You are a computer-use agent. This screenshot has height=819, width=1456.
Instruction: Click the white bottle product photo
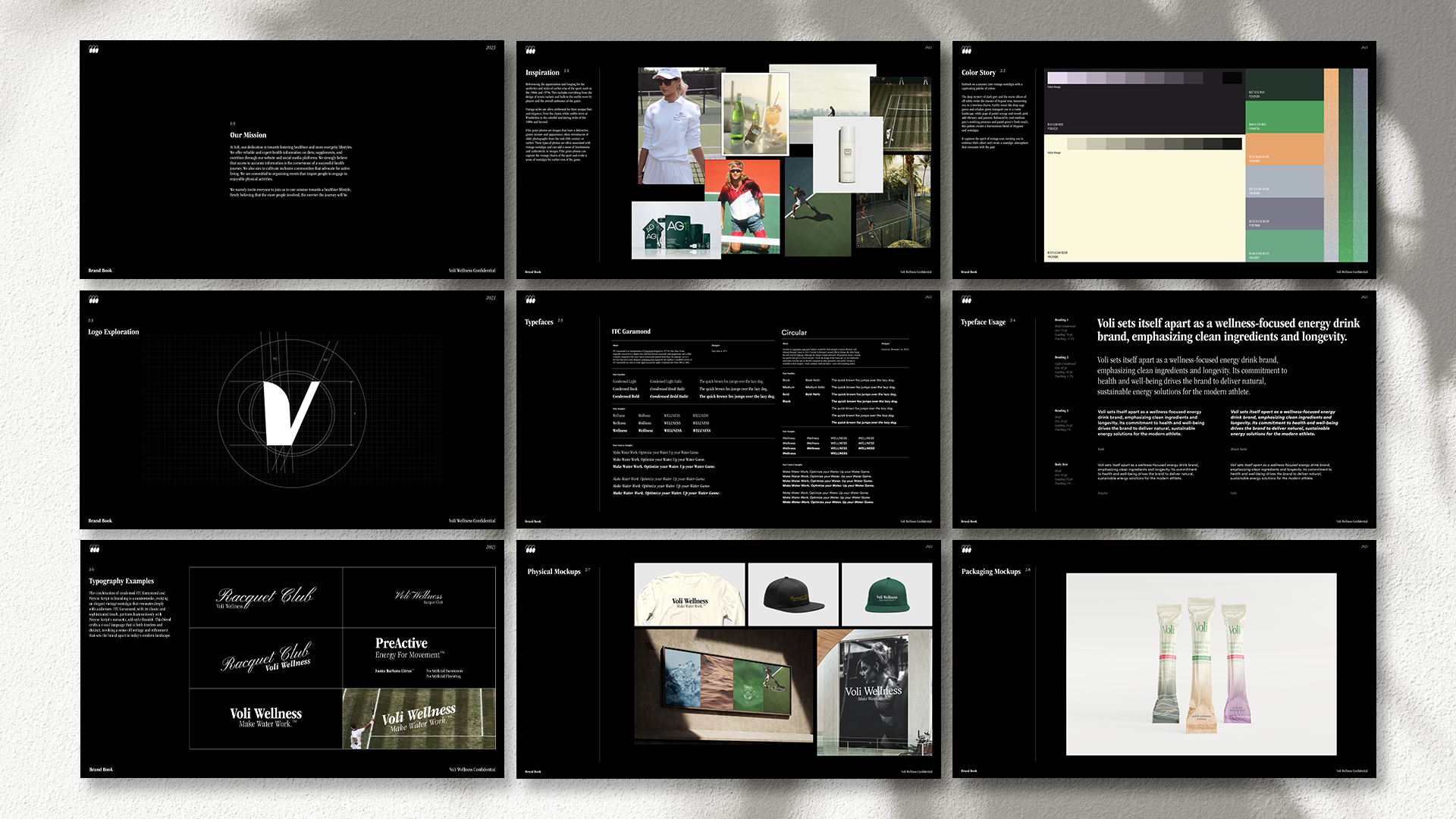[848, 155]
